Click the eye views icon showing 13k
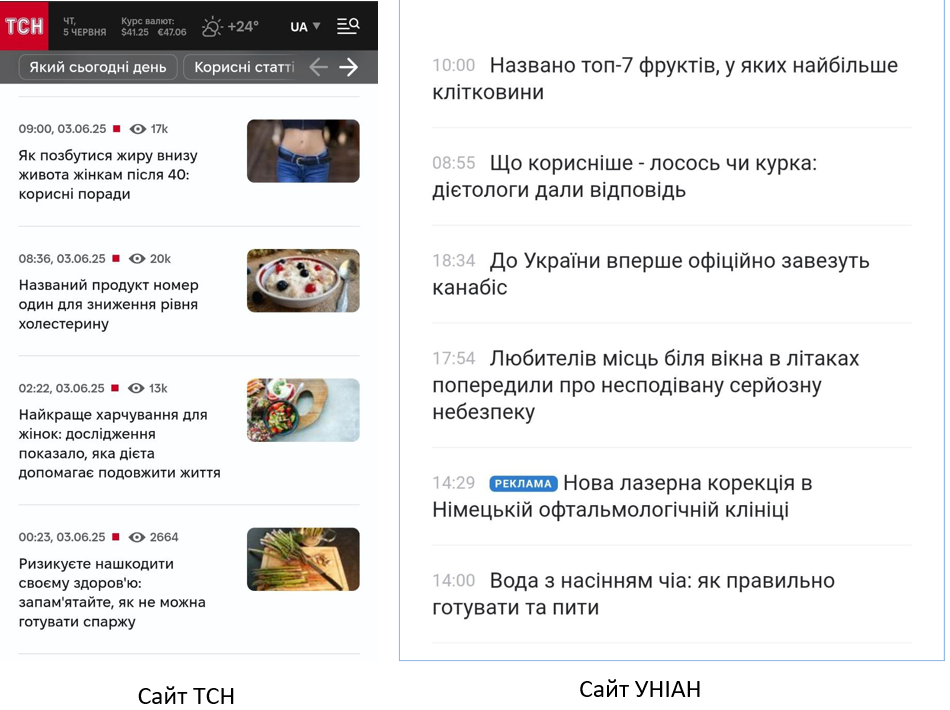950x710 pixels. 136,388
